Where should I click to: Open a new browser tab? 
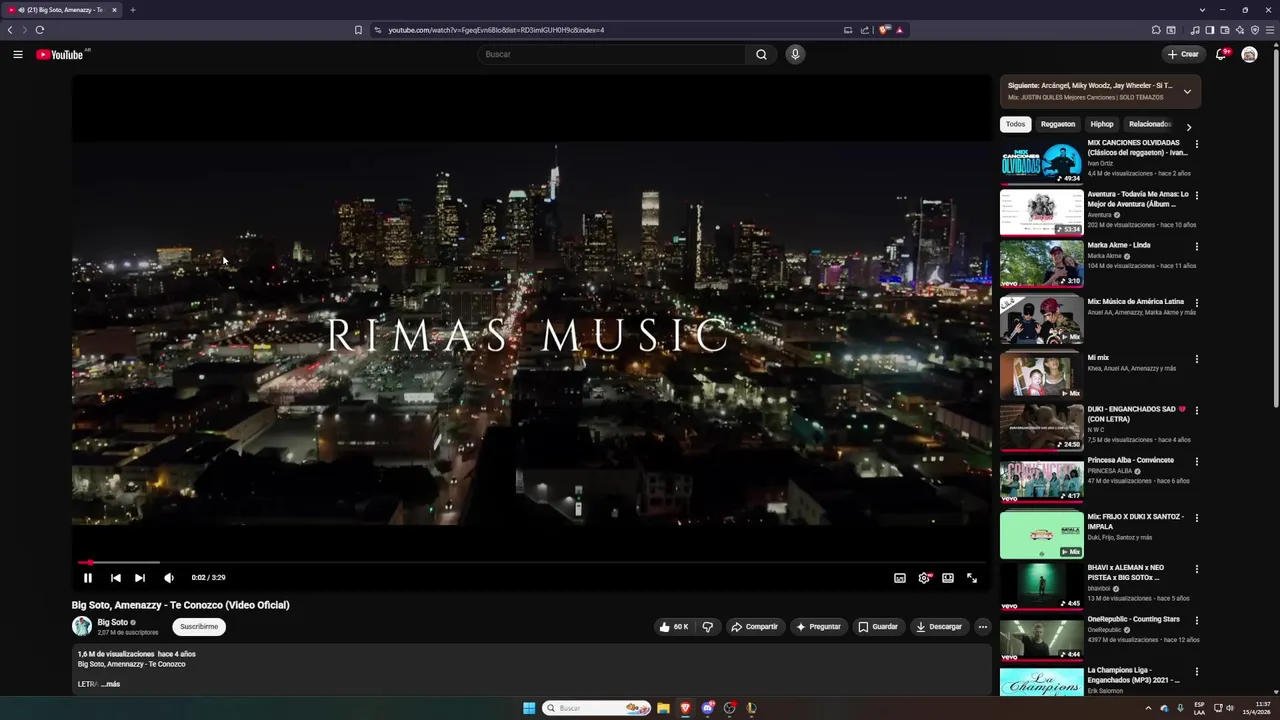point(132,10)
